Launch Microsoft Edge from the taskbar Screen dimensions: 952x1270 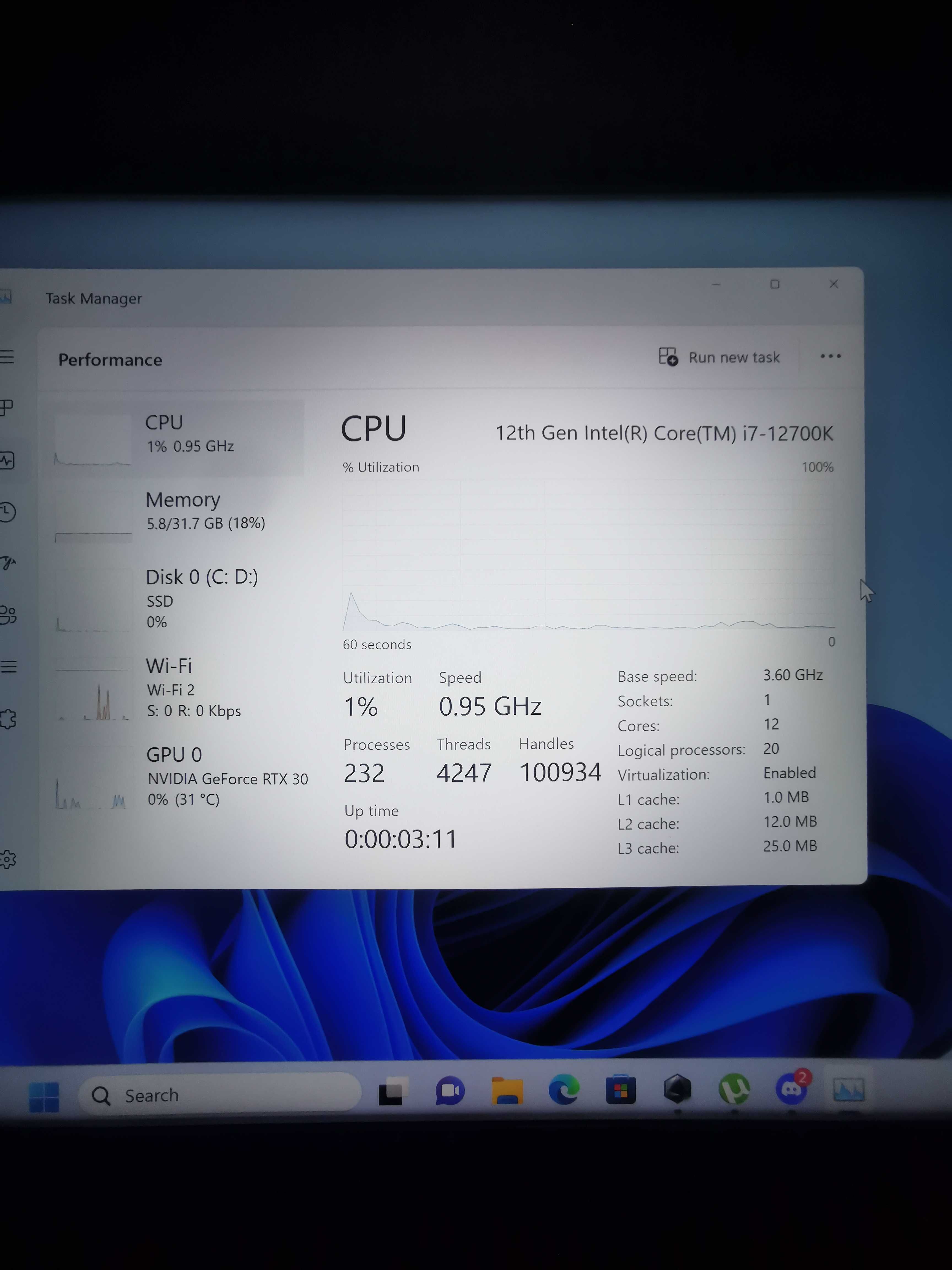(564, 1090)
